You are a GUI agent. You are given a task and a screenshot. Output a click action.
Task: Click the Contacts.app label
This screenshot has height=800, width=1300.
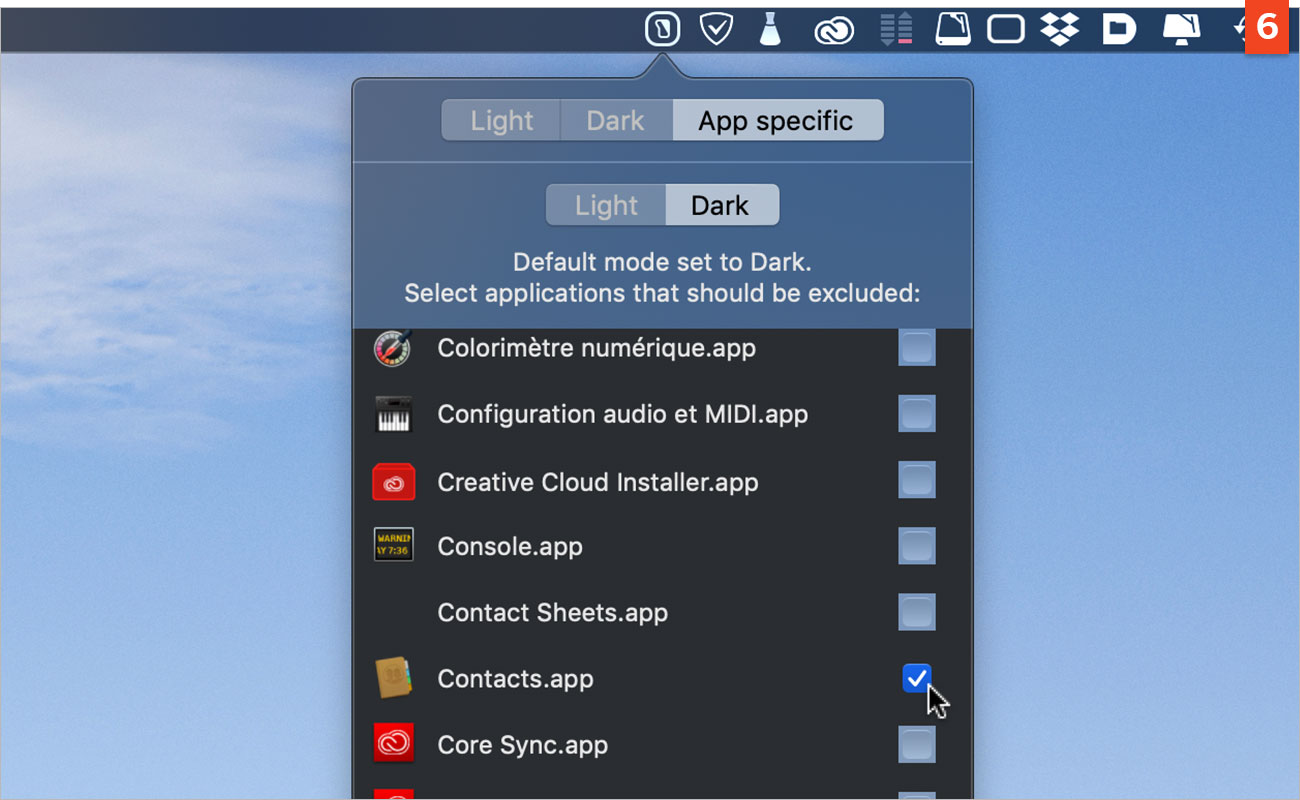(516, 679)
